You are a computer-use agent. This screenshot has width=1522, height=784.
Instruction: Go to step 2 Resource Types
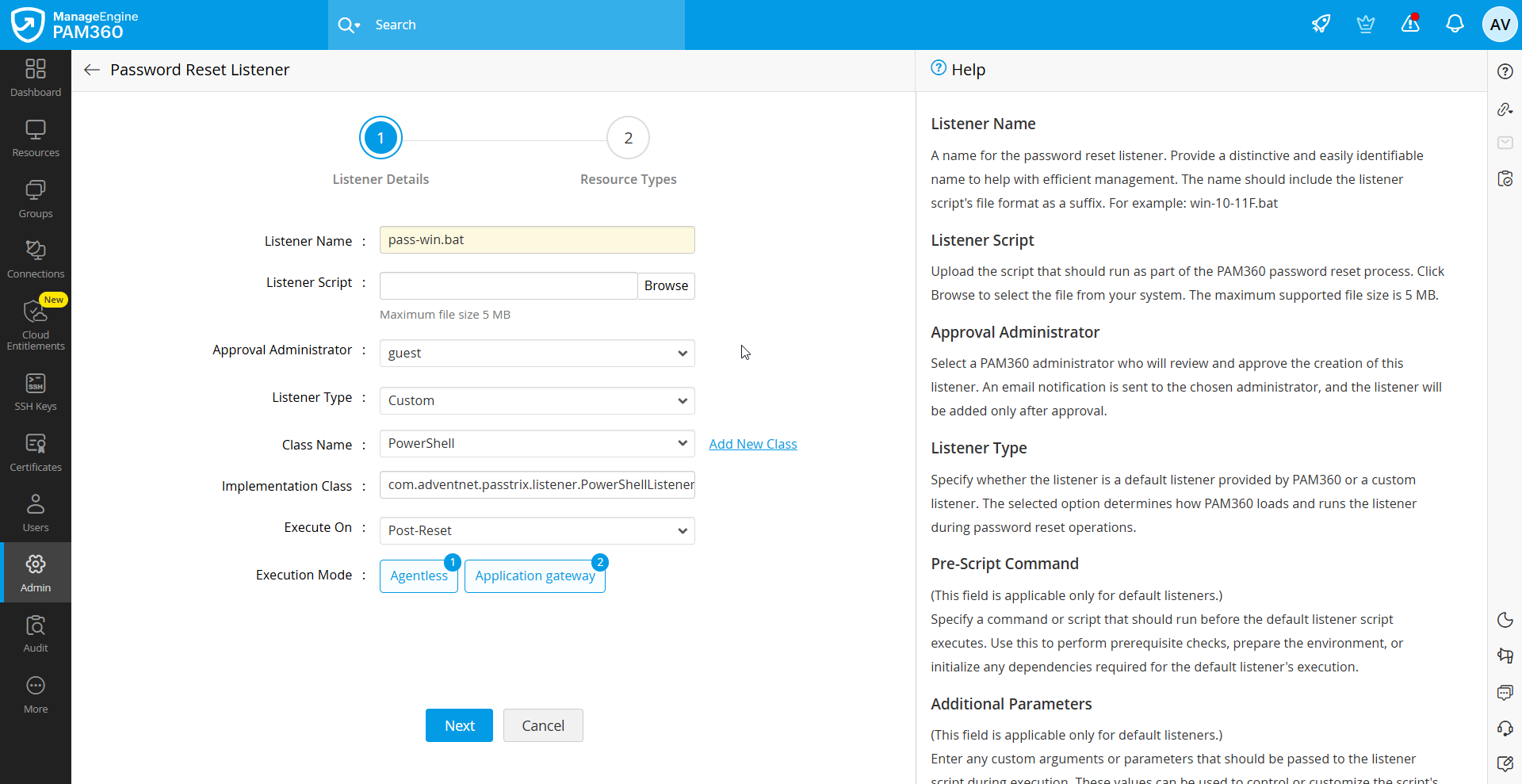pyautogui.click(x=628, y=138)
